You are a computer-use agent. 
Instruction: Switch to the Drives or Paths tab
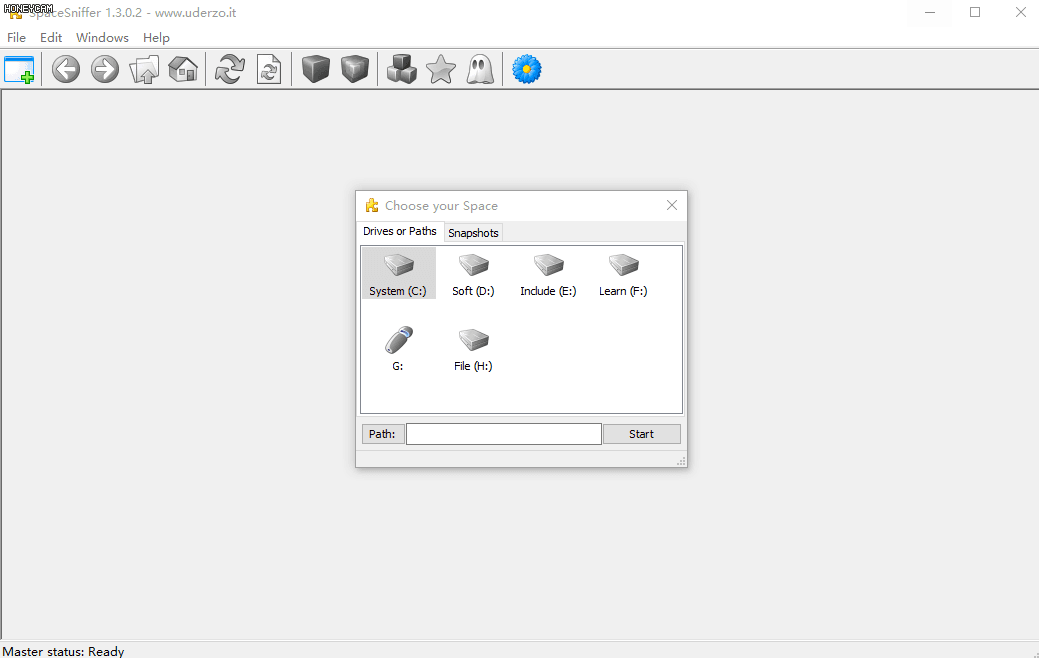400,231
